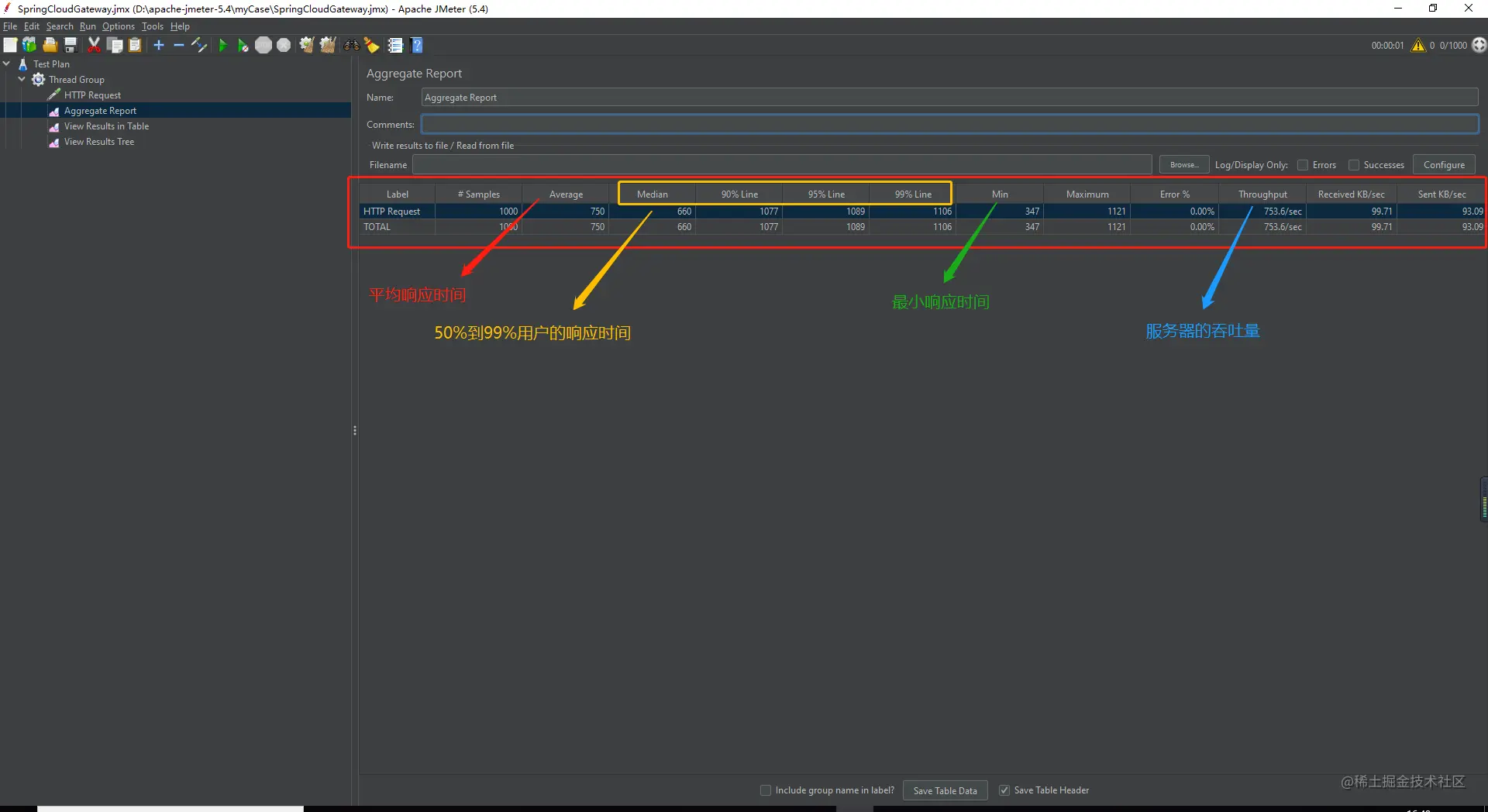The height and width of the screenshot is (812, 1488).
Task: Click the Help question mark icon
Action: coord(417,46)
